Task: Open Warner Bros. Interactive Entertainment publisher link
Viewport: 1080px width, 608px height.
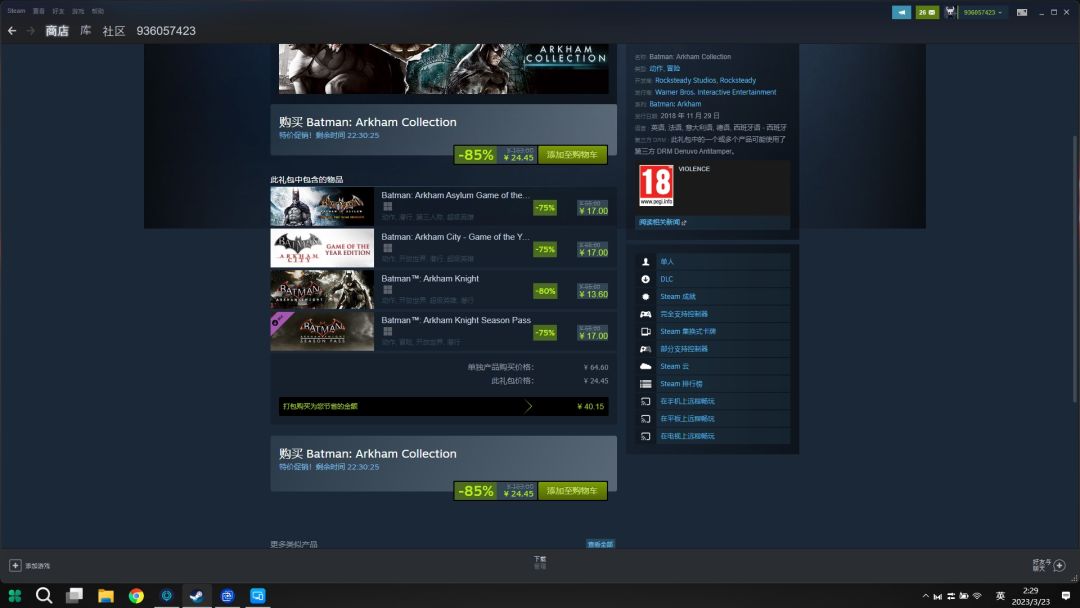Action: click(x=715, y=92)
